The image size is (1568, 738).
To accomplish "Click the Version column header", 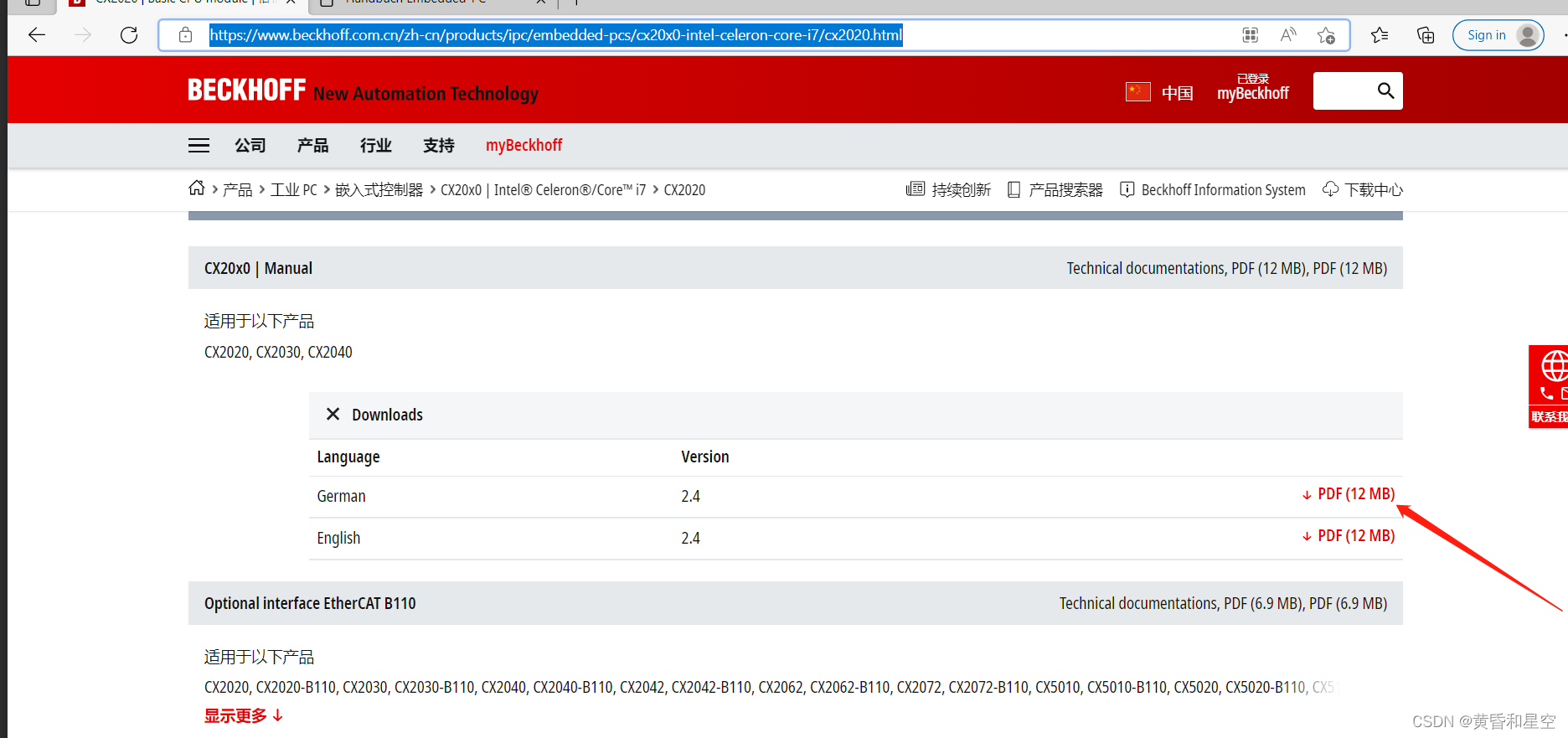I will pyautogui.click(x=705, y=457).
